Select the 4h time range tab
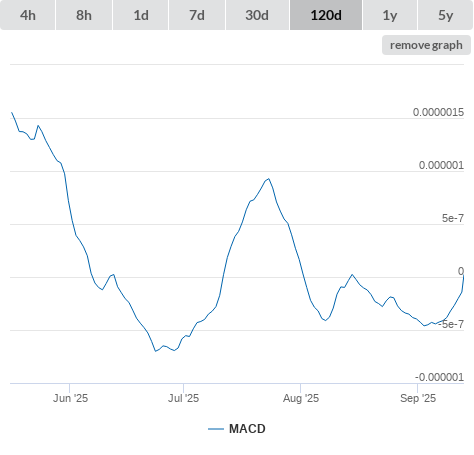 point(28,15)
